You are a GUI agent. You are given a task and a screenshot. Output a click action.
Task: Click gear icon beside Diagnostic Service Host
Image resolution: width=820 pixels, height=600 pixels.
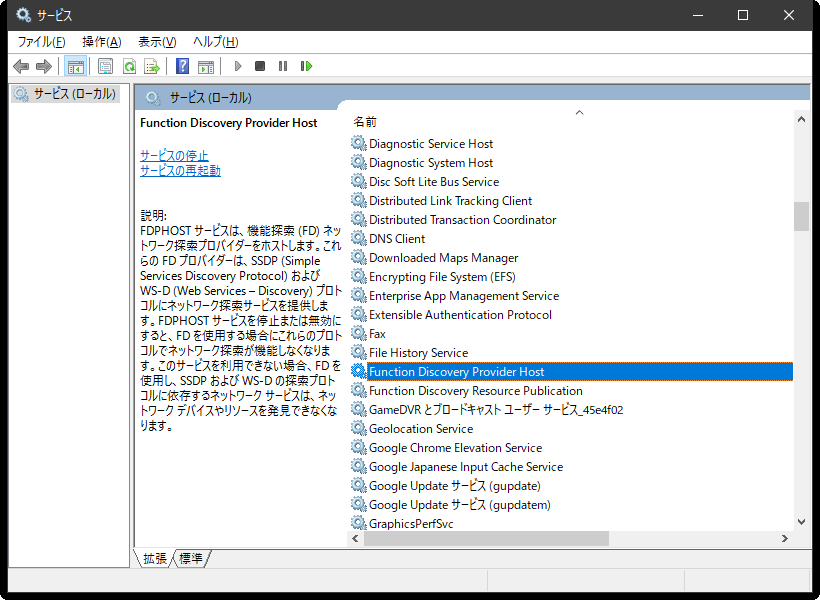point(358,143)
